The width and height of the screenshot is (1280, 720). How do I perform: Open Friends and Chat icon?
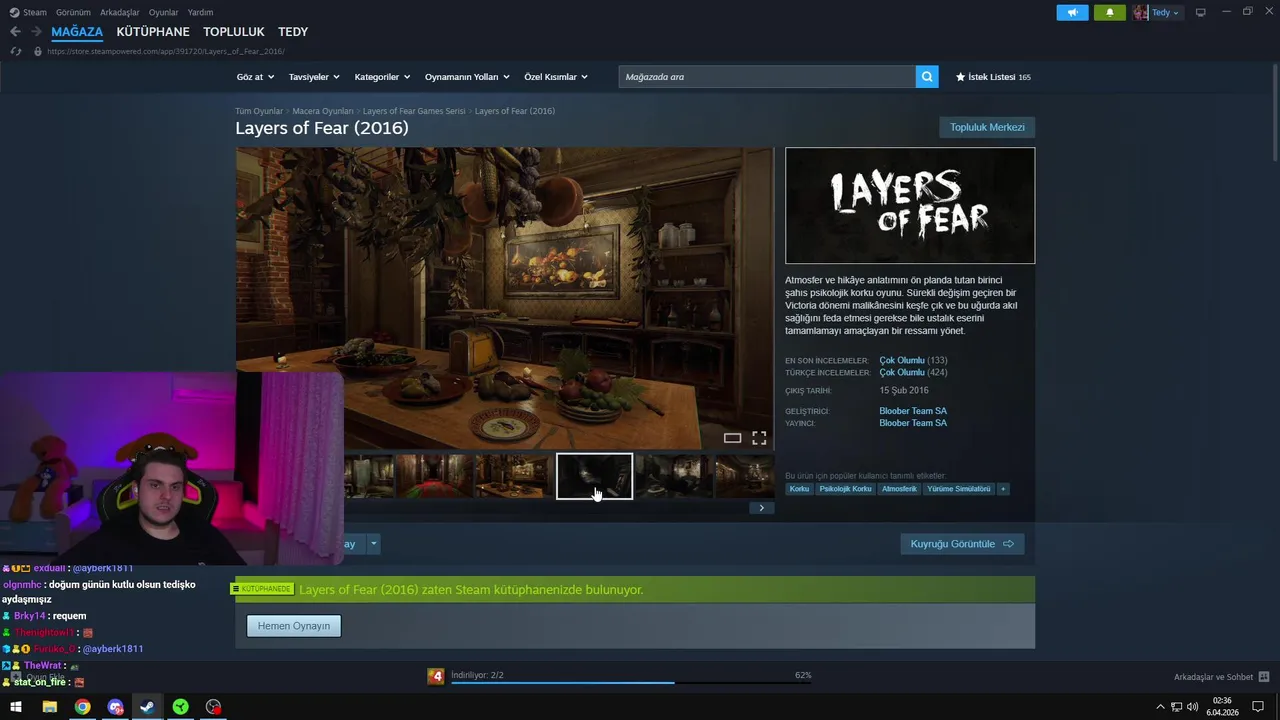[1264, 677]
